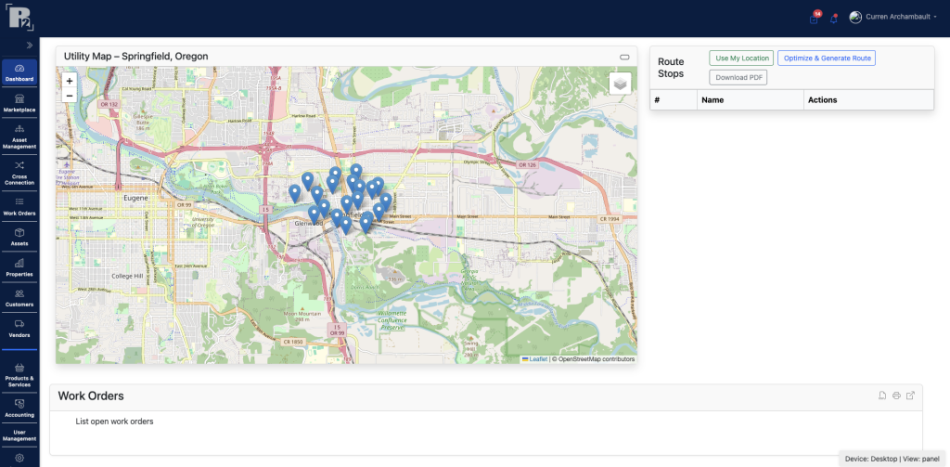The width and height of the screenshot is (950, 467).
Task: Select Customers in the sidebar
Action: [x=19, y=297]
